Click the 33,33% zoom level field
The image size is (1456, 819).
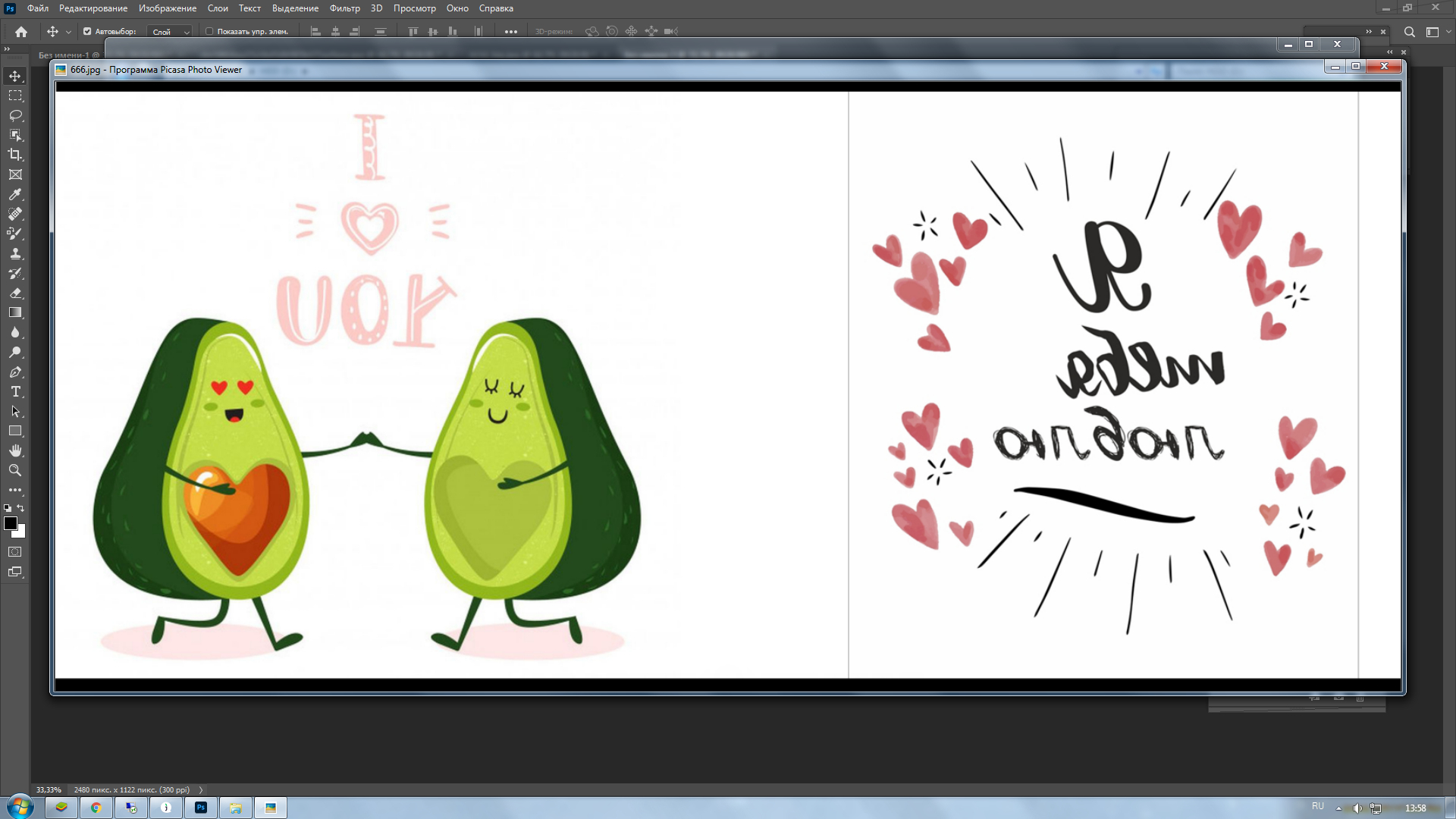click(x=49, y=789)
